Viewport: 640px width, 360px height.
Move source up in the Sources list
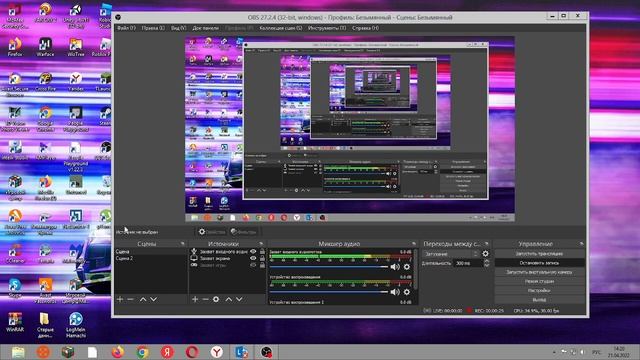click(229, 299)
